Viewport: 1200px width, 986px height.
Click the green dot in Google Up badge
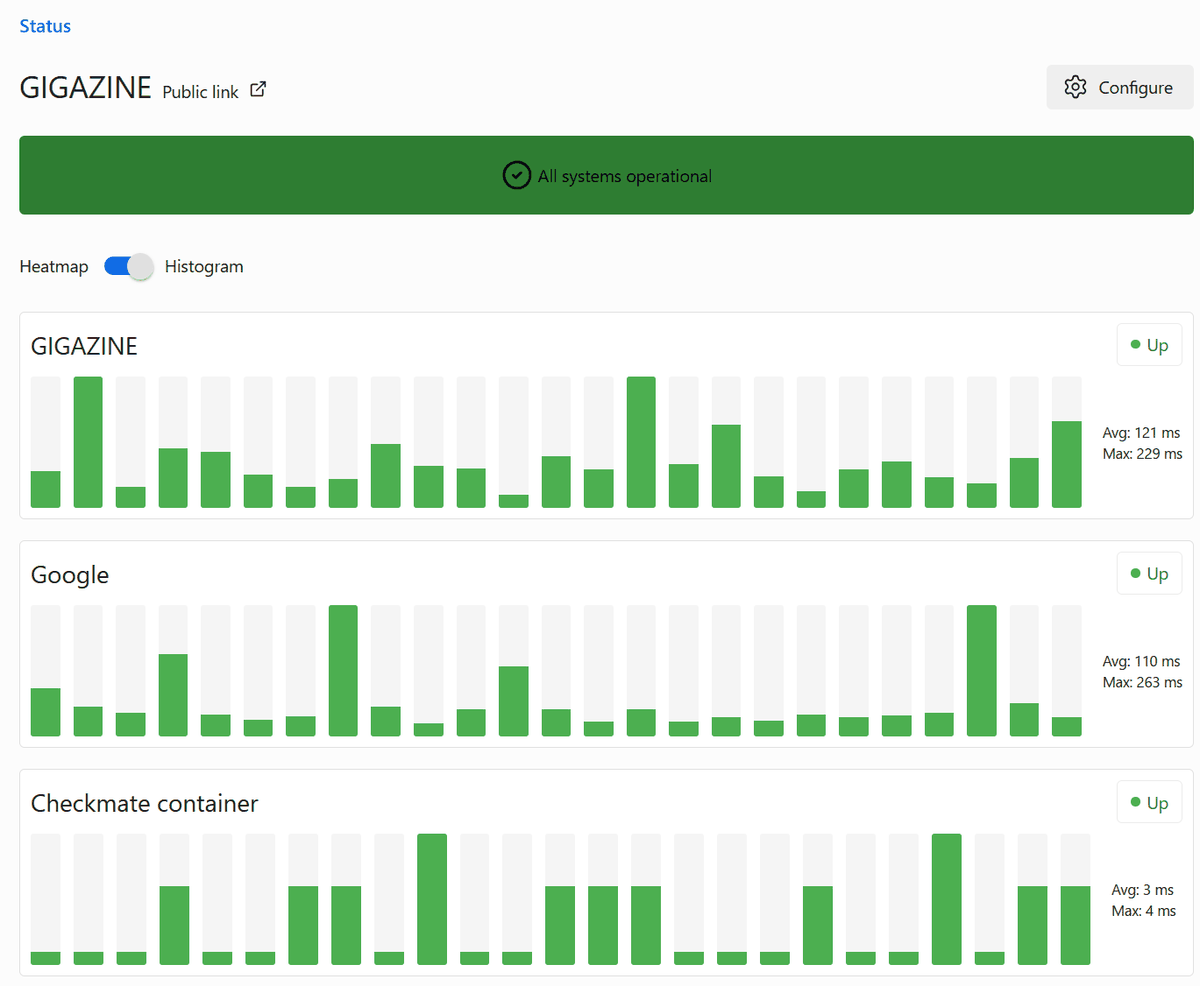[x=1135, y=574]
